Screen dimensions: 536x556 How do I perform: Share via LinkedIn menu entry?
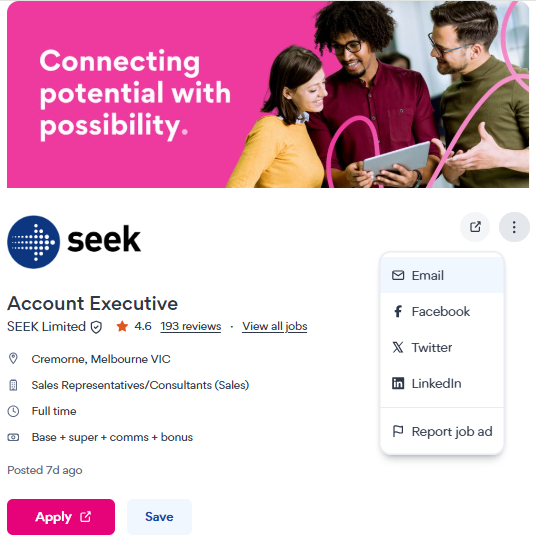pyautogui.click(x=442, y=383)
